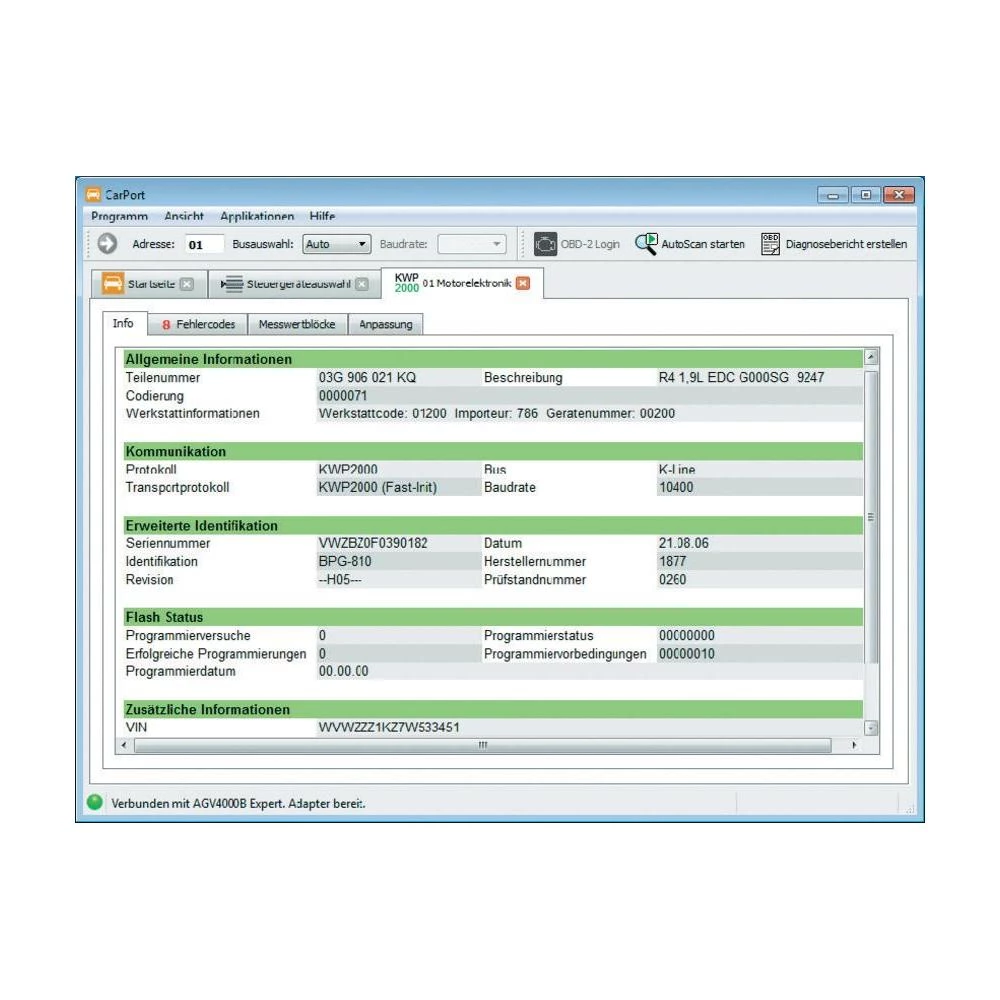Close the Steuergeräteauswahl tab
Viewport: 1000px width, 1000px height.
(x=362, y=284)
